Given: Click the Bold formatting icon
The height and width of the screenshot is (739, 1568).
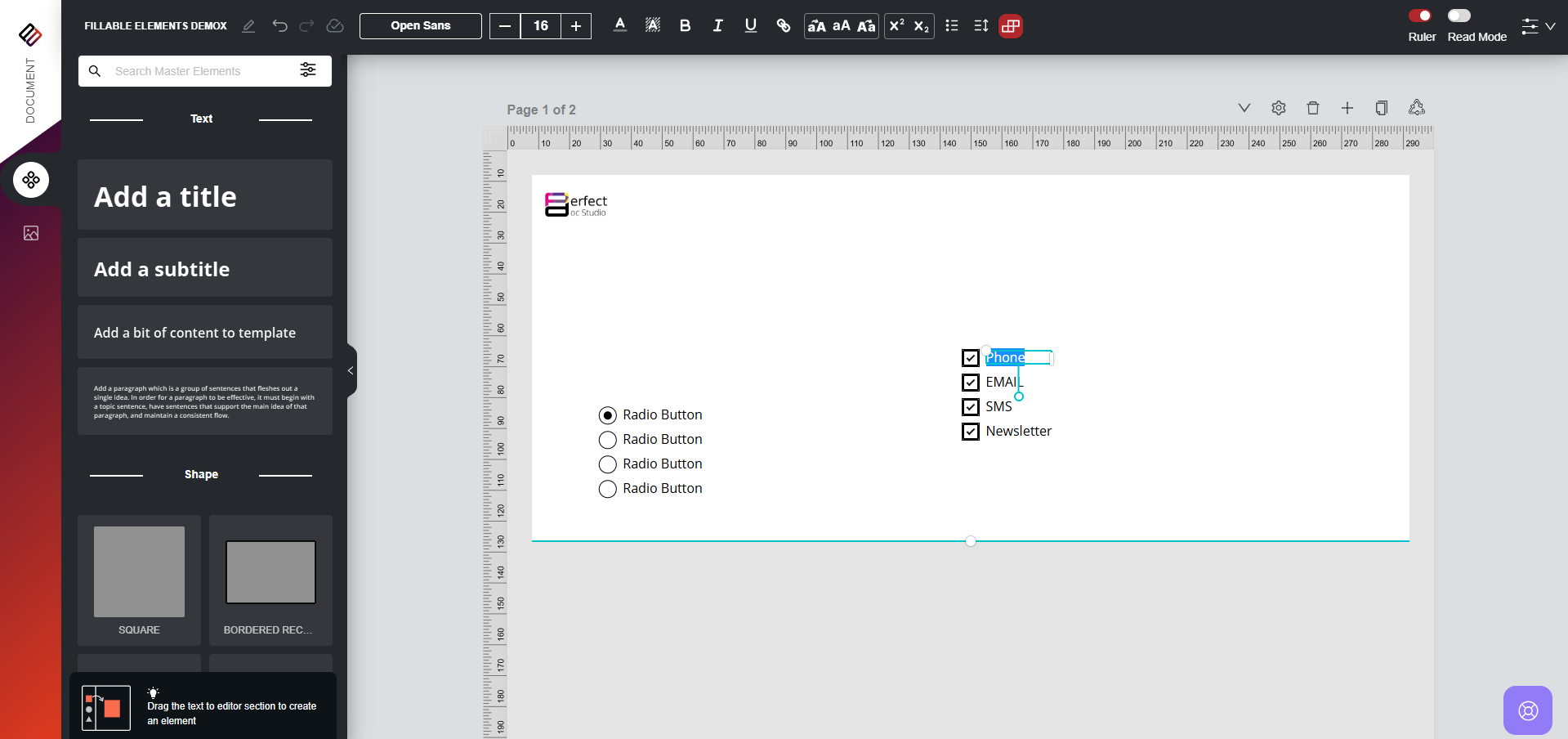Looking at the screenshot, I should 685,26.
